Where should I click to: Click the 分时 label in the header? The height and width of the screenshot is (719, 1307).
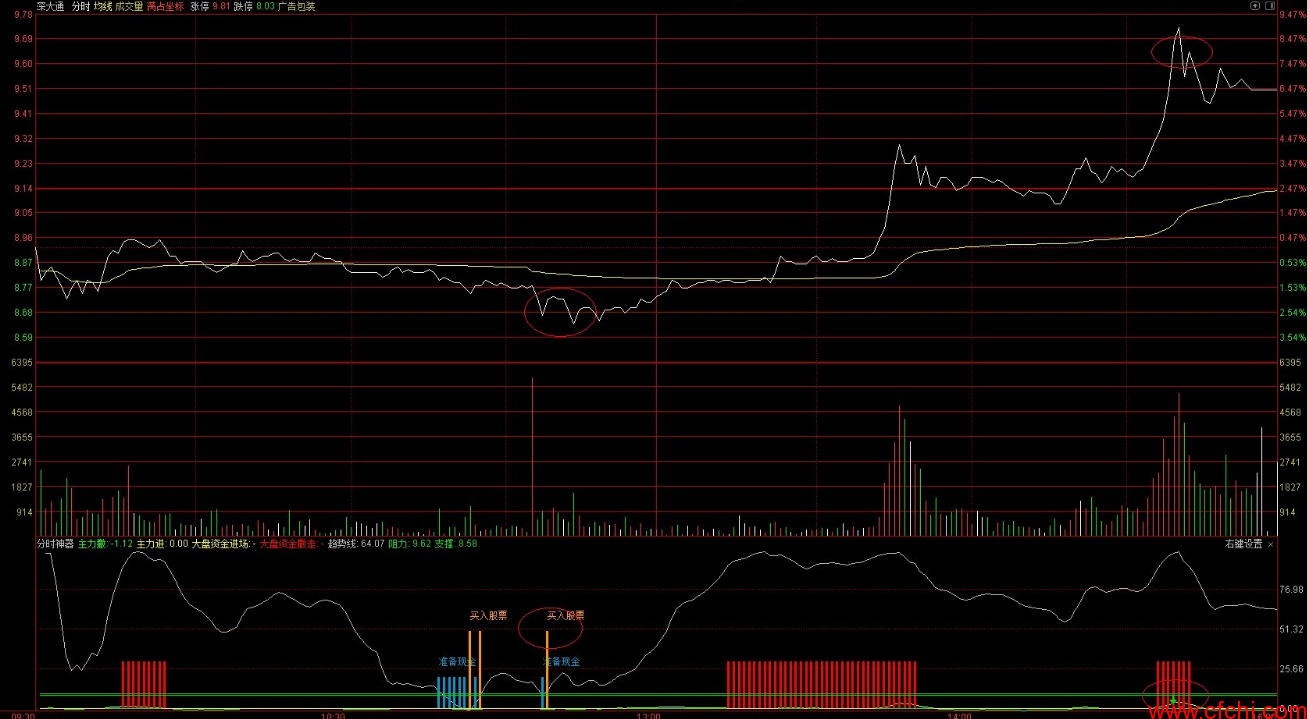(81, 6)
